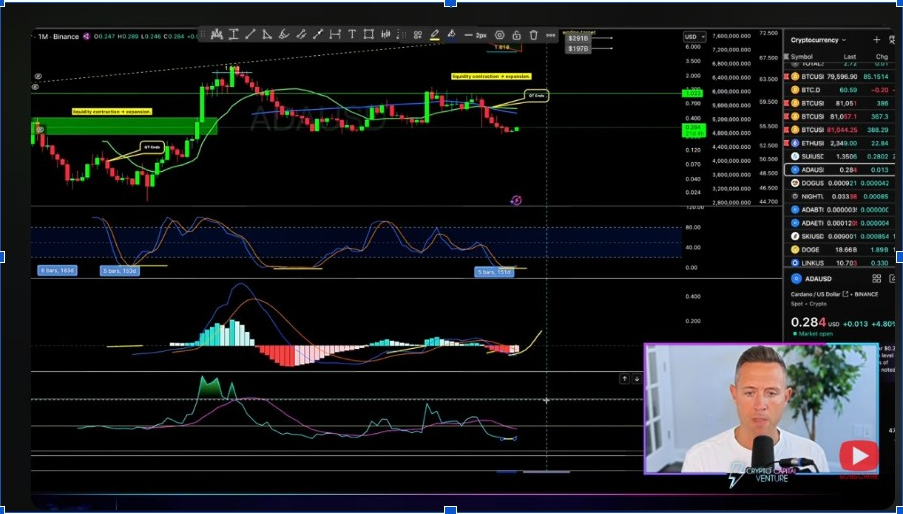Select the '6 bars, 163d' measurement label
The width and height of the screenshot is (903, 514).
pyautogui.click(x=57, y=270)
